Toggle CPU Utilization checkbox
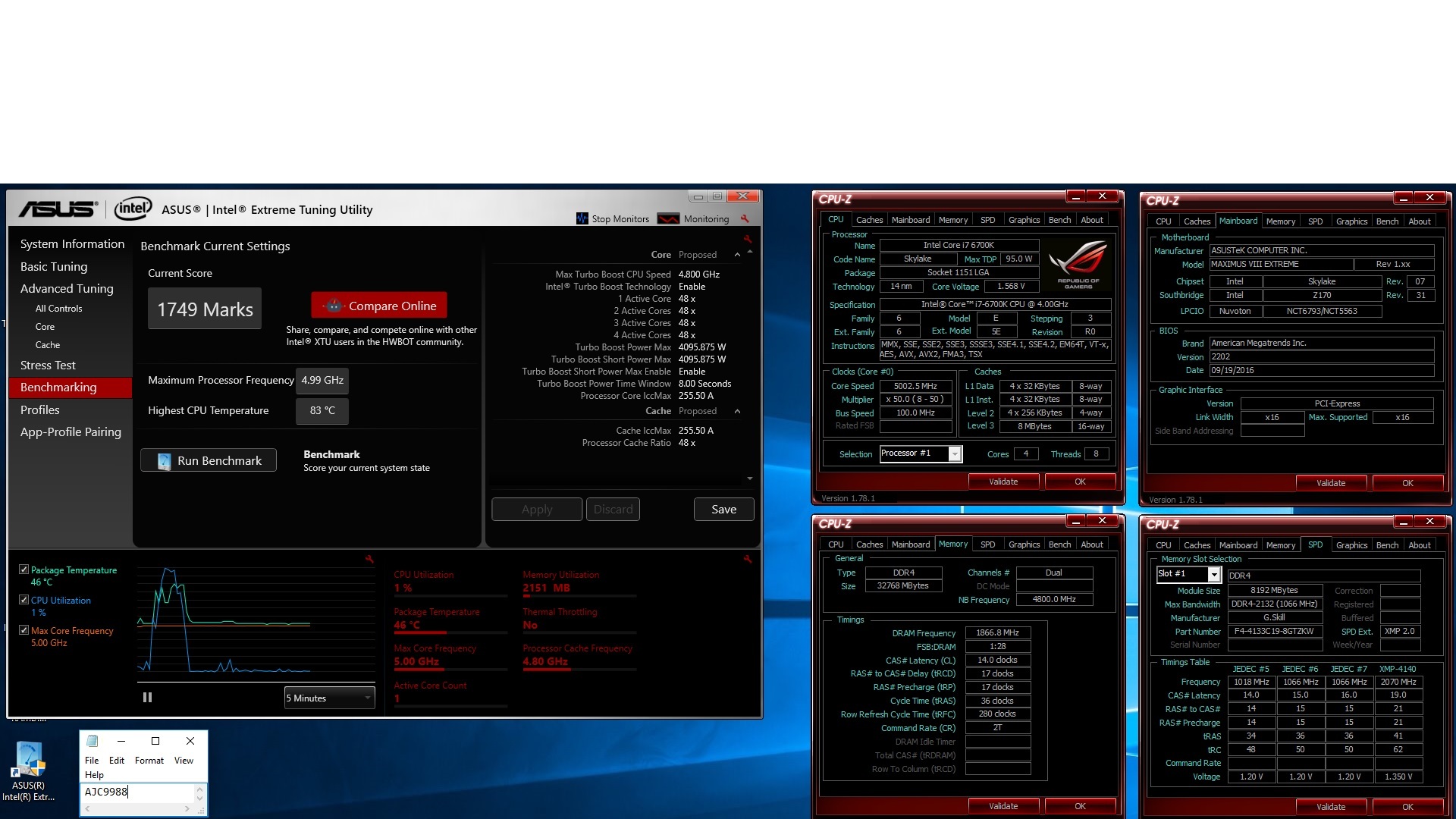1456x819 pixels. (x=24, y=600)
